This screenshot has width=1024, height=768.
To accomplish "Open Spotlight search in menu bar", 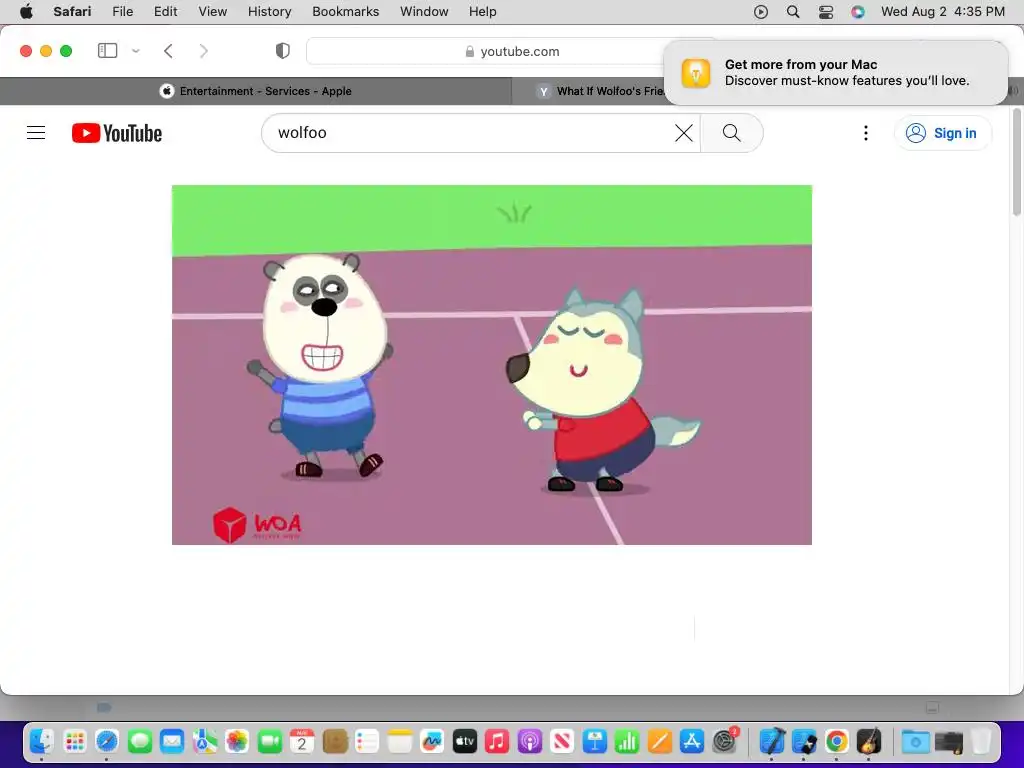I will click(x=793, y=12).
